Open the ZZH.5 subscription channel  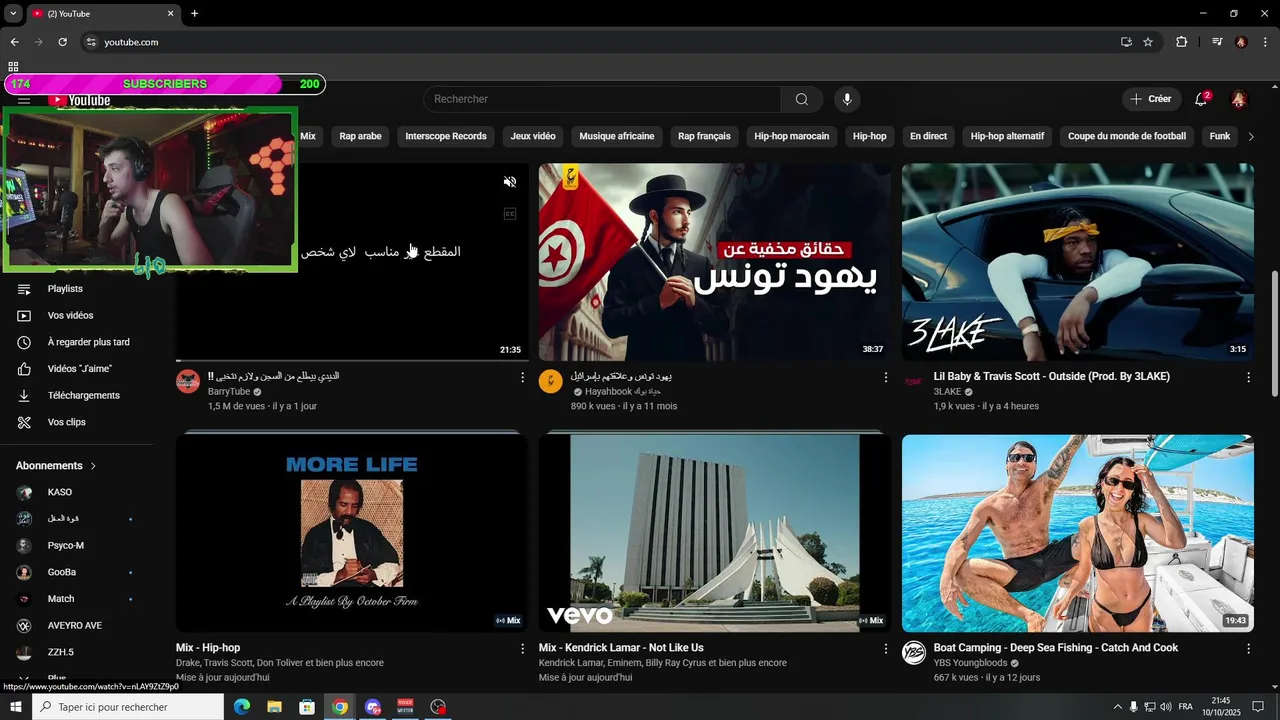tap(78, 652)
